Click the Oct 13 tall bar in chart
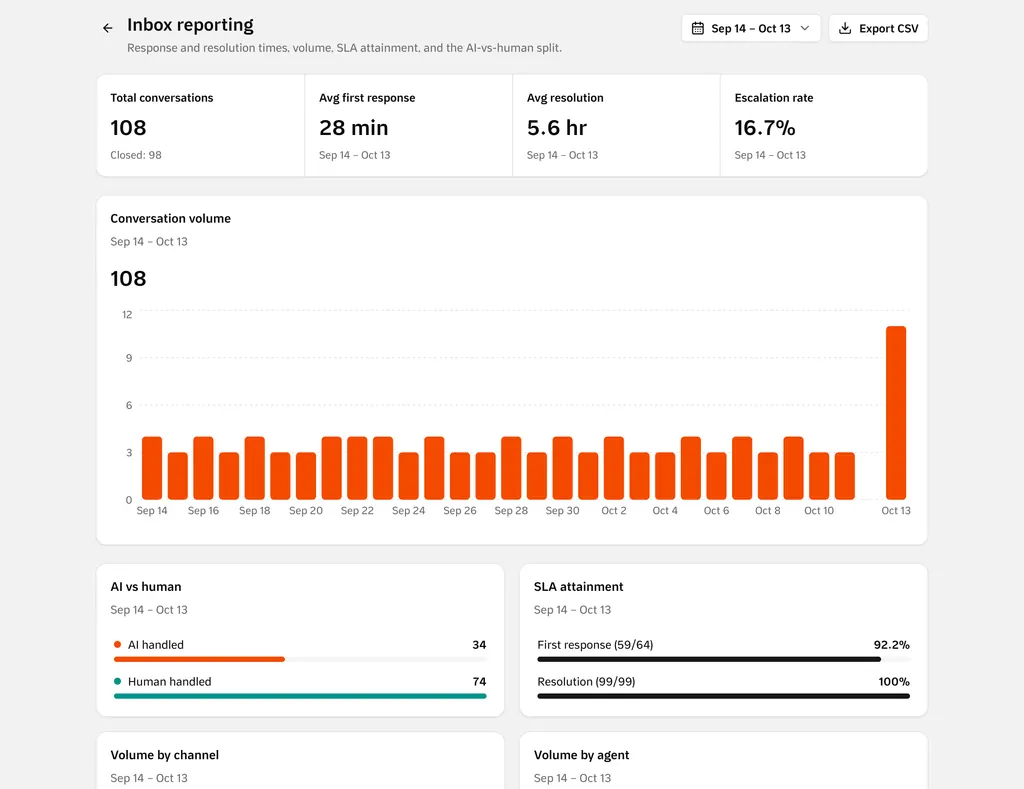This screenshot has width=1024, height=789. pyautogui.click(x=895, y=413)
